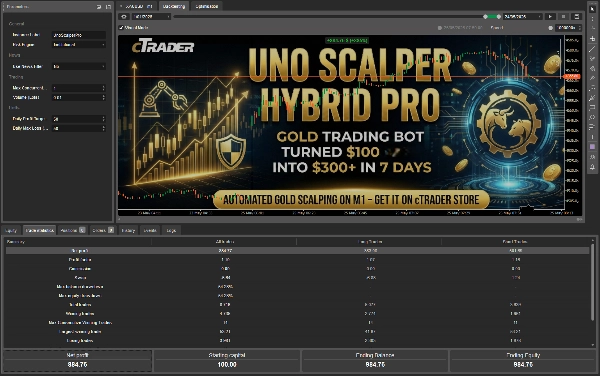Viewport: 600px width, 376px height.
Task: Select the ellipse drawing tool in right toolbar
Action: pyautogui.click(x=592, y=117)
